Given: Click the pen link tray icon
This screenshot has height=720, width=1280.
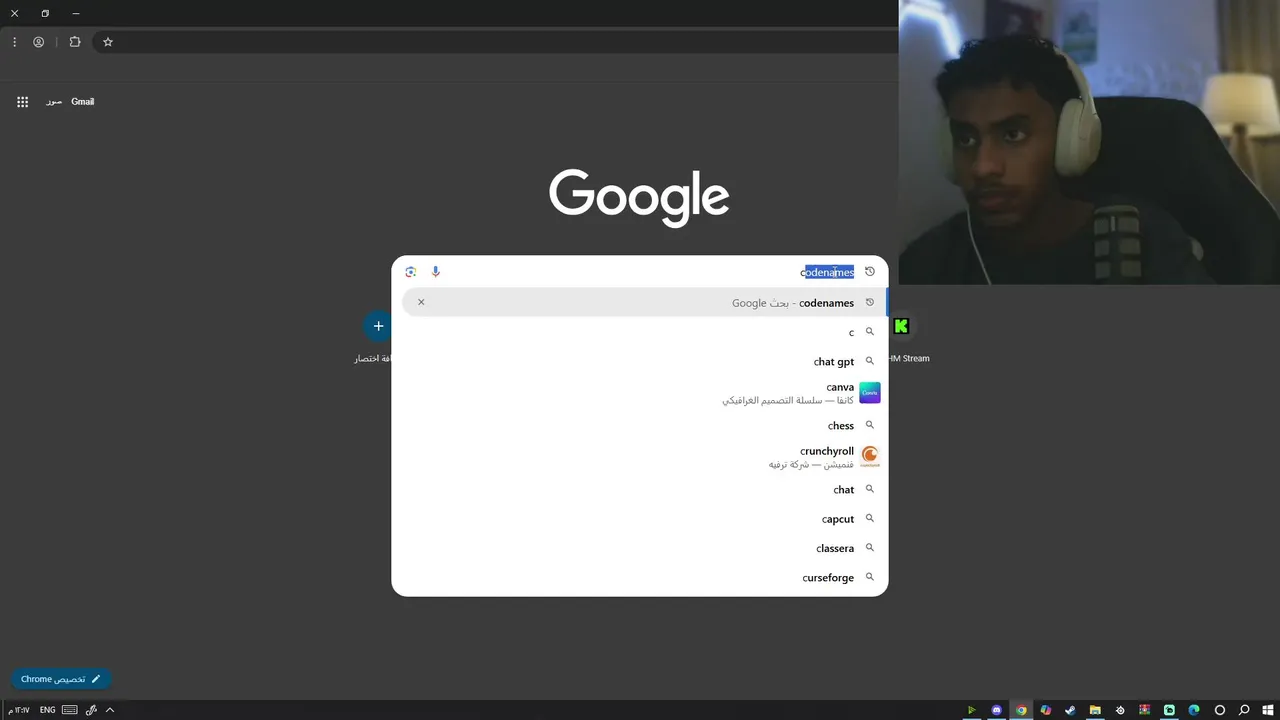Looking at the screenshot, I should (x=91, y=710).
